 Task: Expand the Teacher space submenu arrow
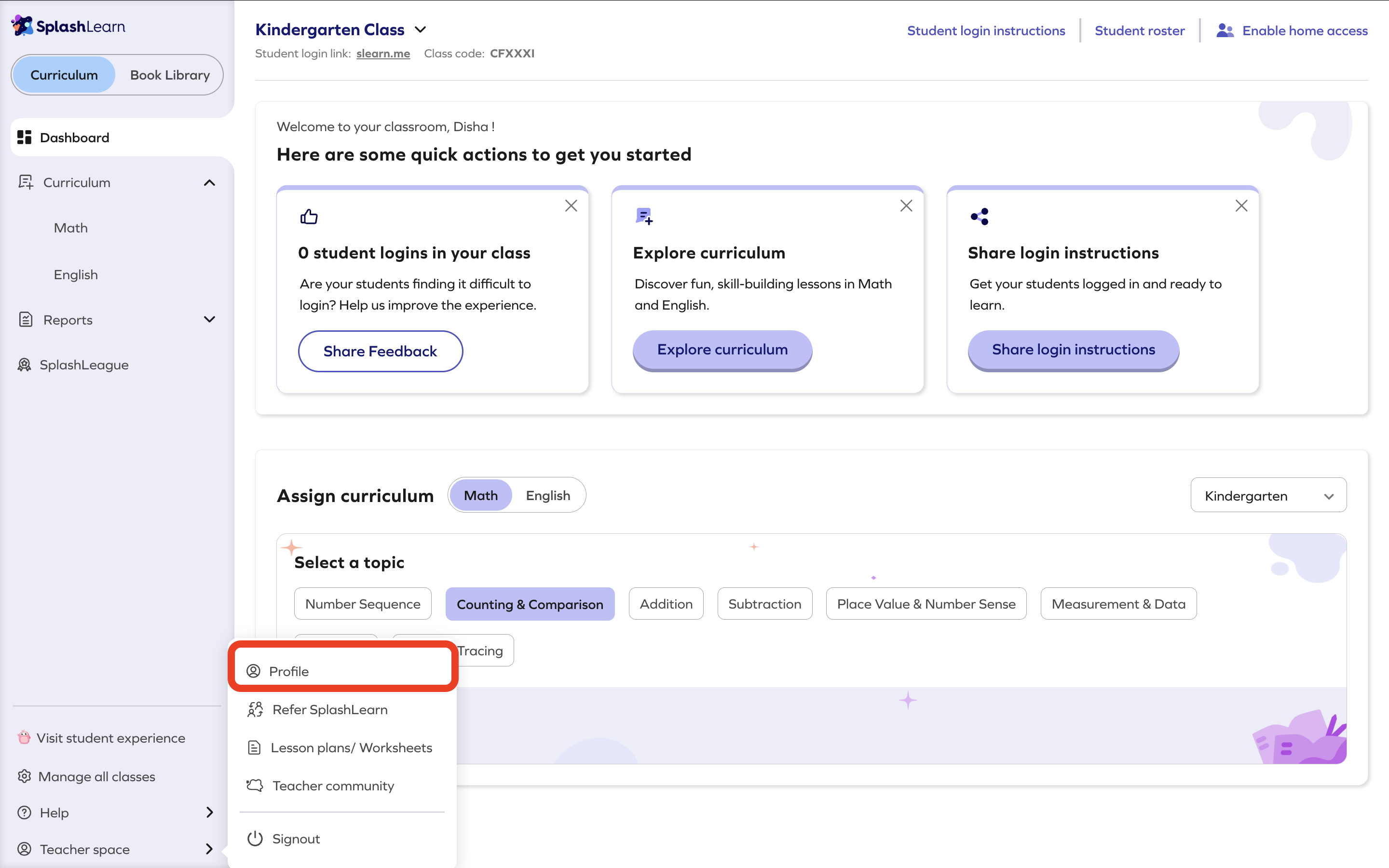209,849
